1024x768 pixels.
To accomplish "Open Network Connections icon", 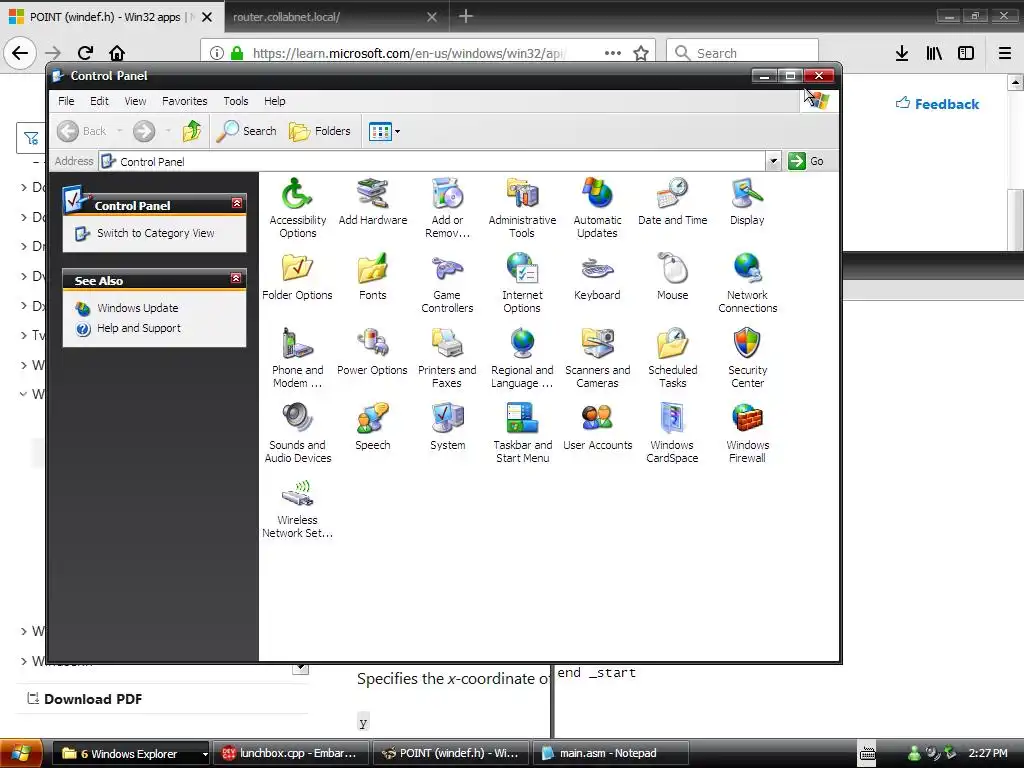I will click(747, 283).
